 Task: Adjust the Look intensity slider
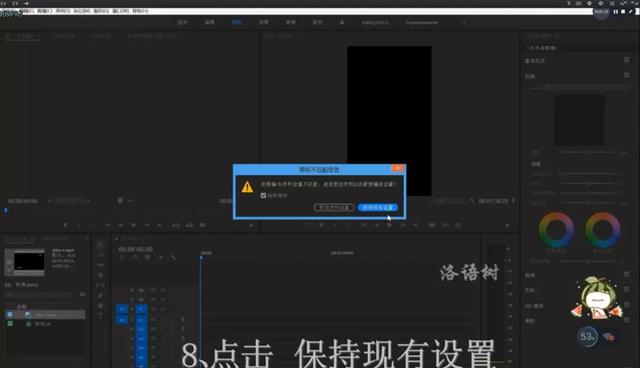click(x=589, y=152)
